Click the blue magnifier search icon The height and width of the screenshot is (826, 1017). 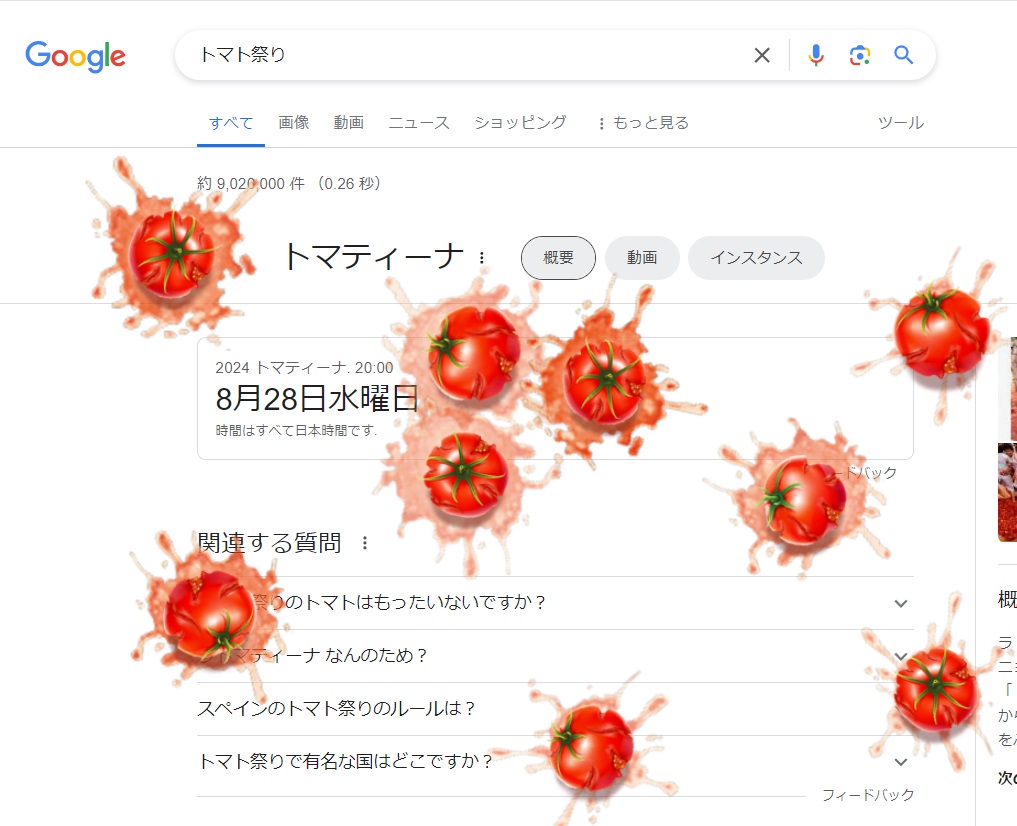pyautogui.click(x=903, y=55)
